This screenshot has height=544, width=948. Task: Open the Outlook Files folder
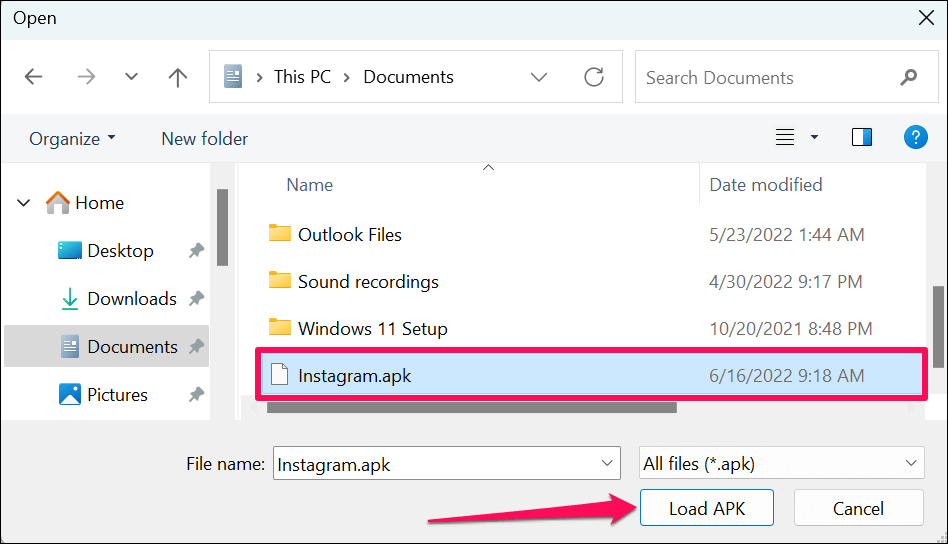pos(349,235)
